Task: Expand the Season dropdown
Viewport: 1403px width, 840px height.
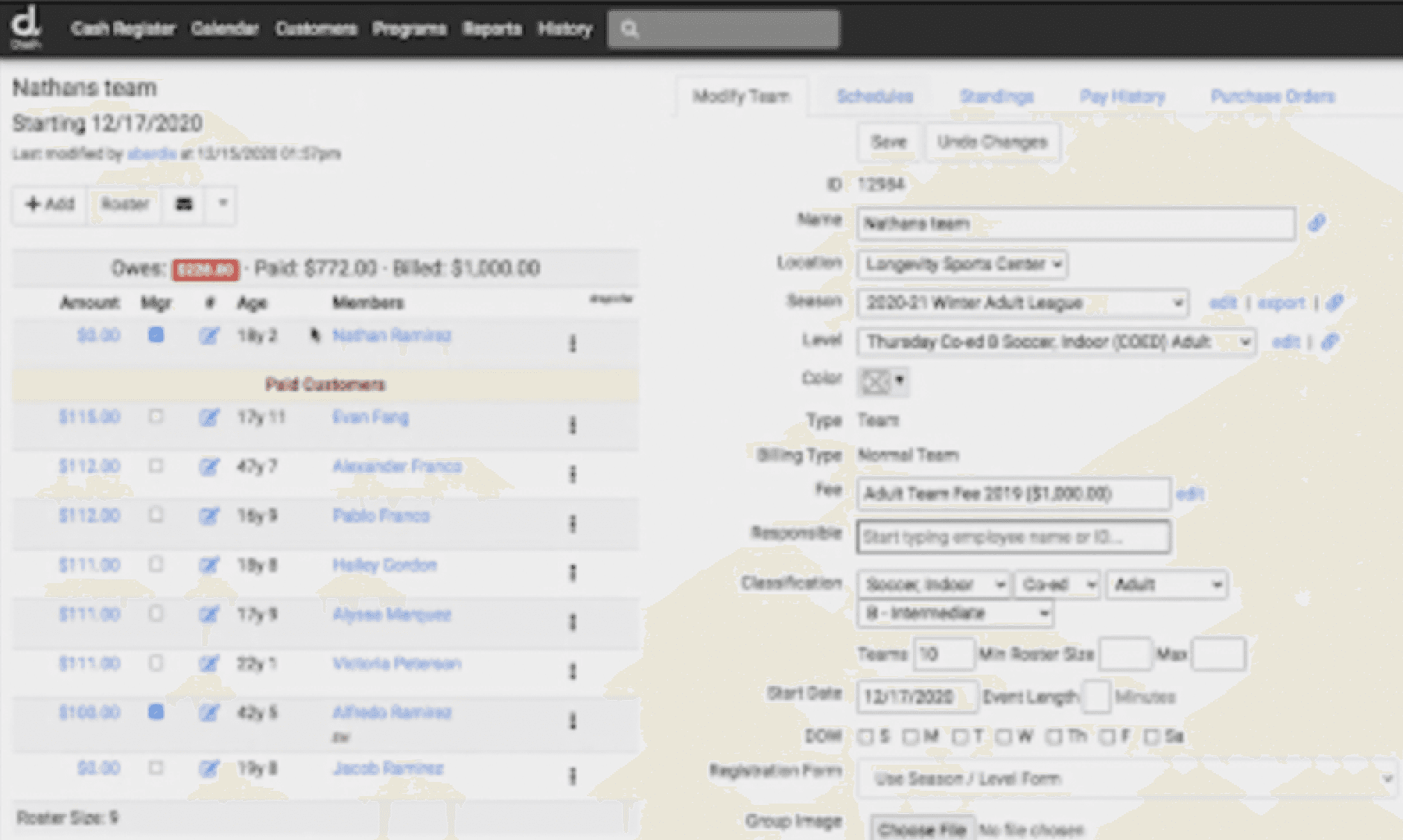Action: click(1022, 303)
